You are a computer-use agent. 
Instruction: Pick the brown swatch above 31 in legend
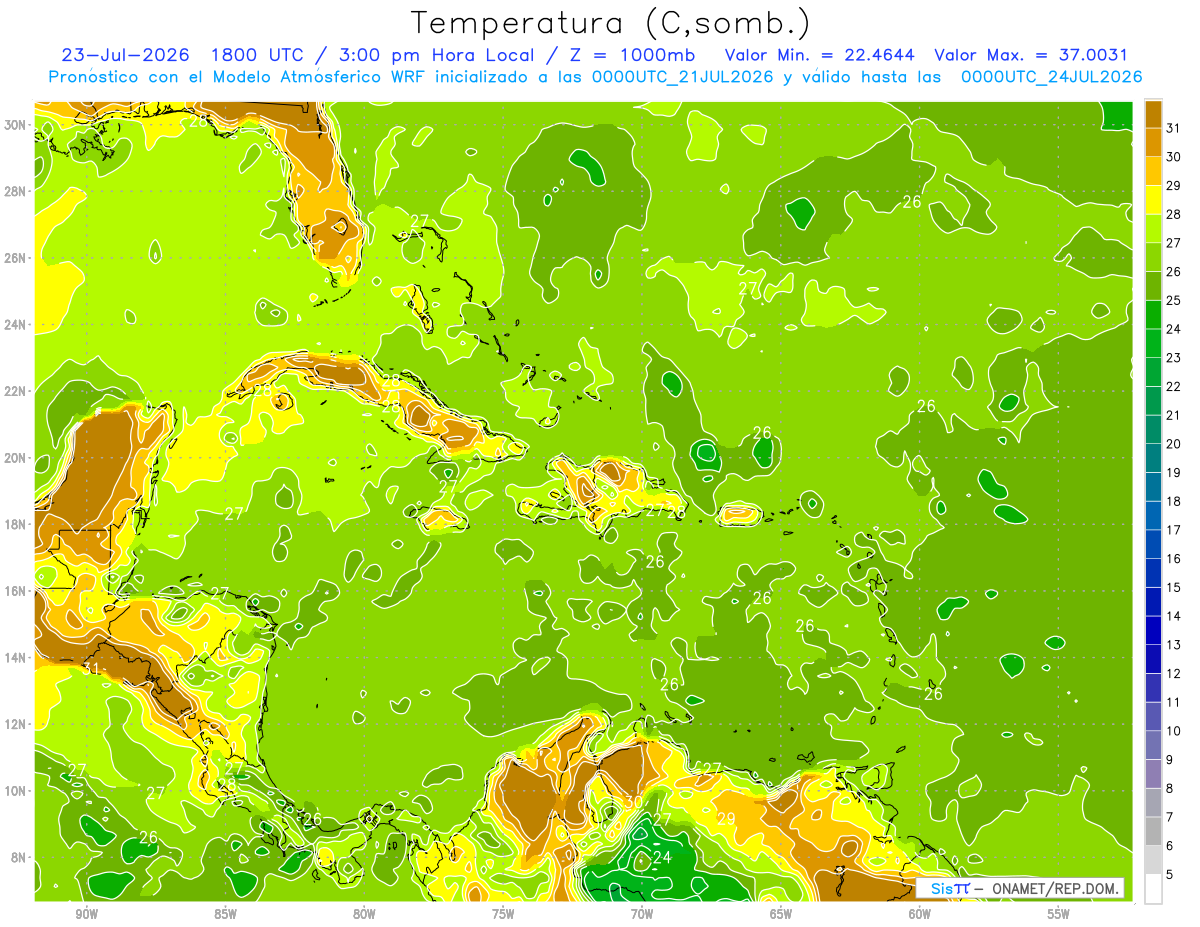point(1153,114)
